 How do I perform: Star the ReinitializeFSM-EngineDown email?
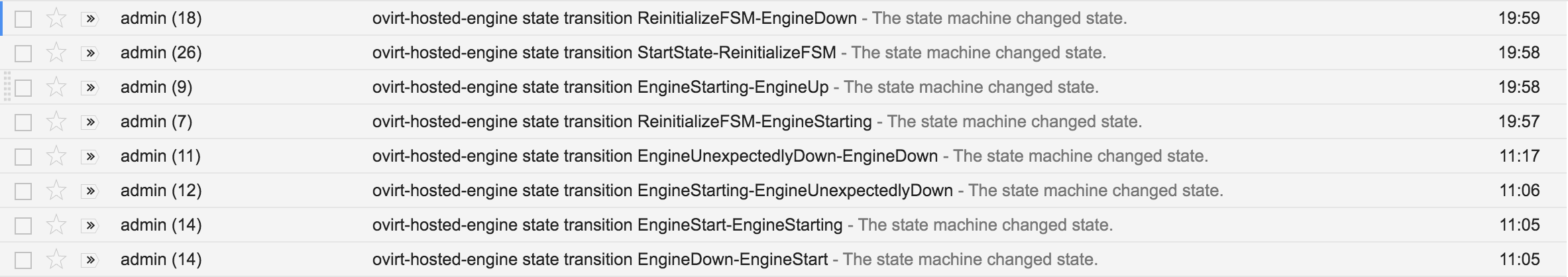tap(56, 19)
